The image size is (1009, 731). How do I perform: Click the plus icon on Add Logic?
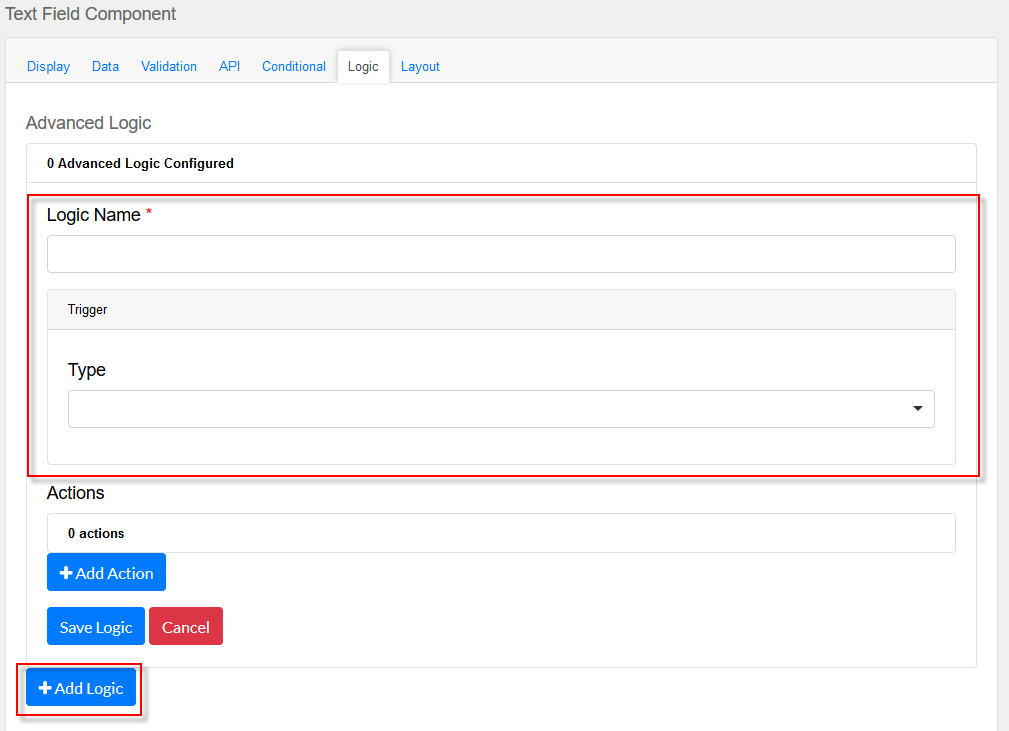(45, 688)
